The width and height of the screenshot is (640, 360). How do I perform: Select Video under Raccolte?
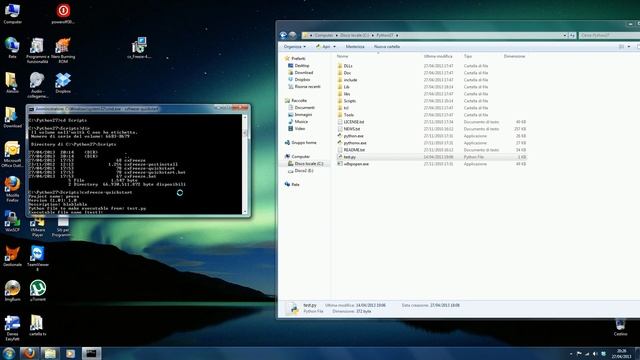[300, 128]
